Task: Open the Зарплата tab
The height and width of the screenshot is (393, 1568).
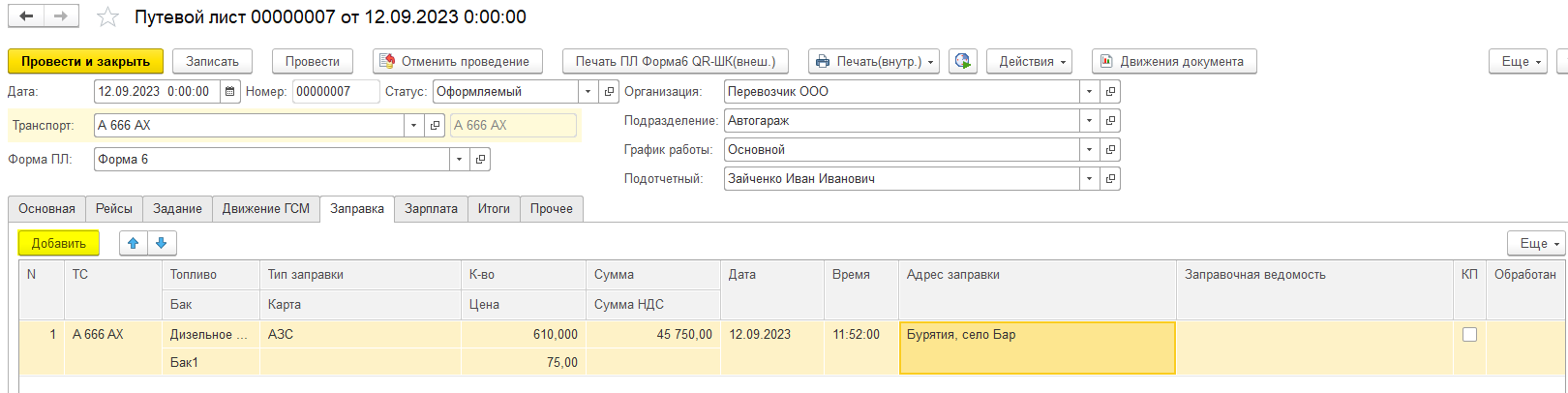Action: pos(431,209)
